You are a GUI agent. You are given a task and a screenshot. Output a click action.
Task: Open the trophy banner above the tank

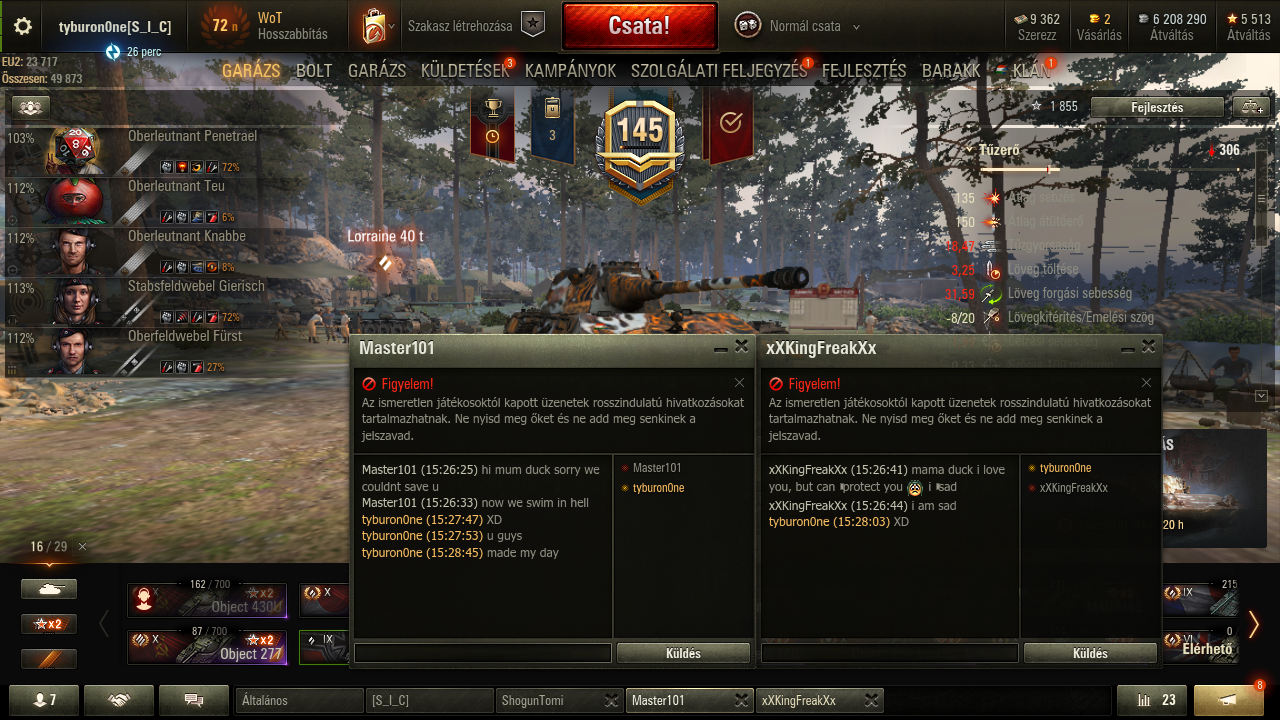pos(492,125)
